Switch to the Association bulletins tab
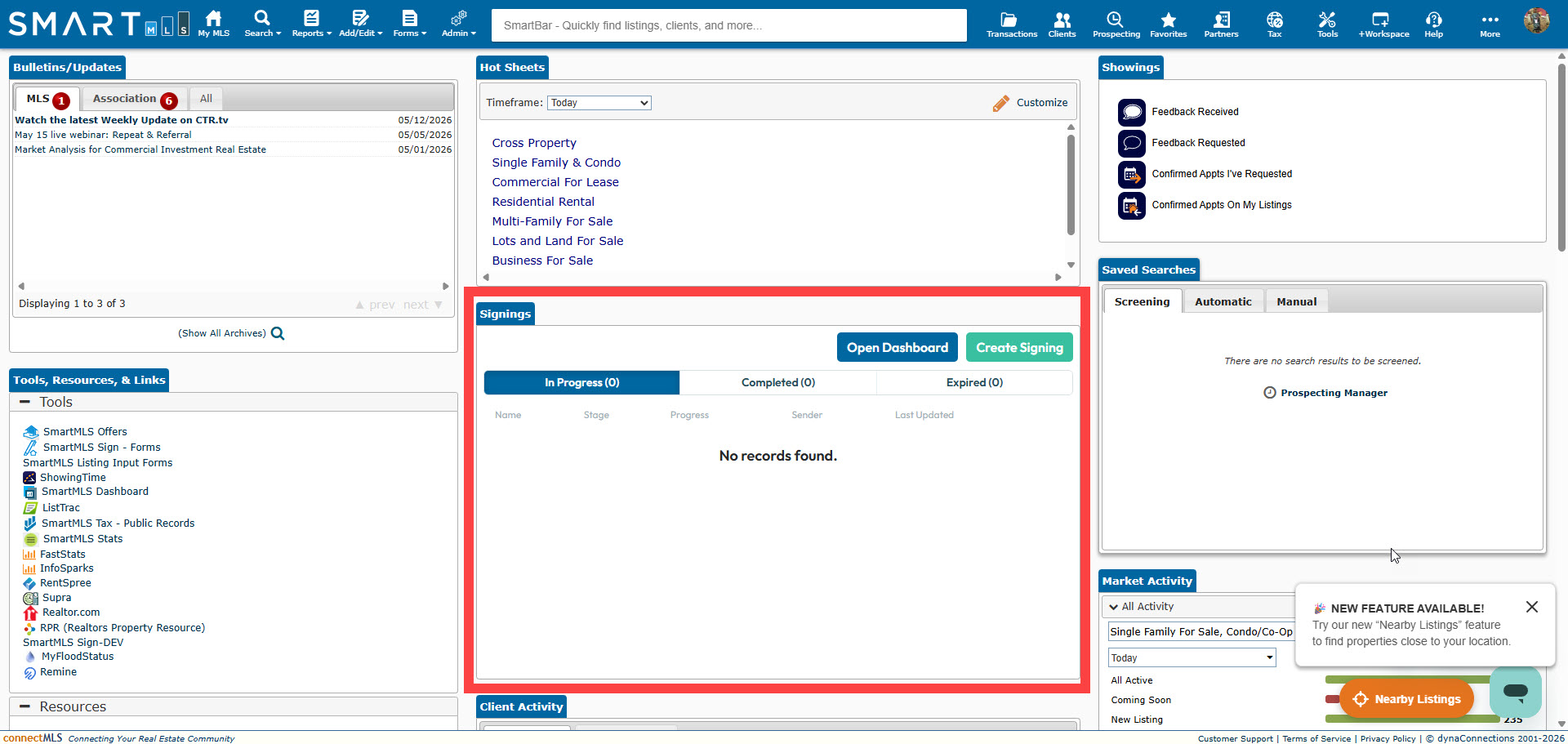This screenshot has width=1568, height=744. point(134,99)
